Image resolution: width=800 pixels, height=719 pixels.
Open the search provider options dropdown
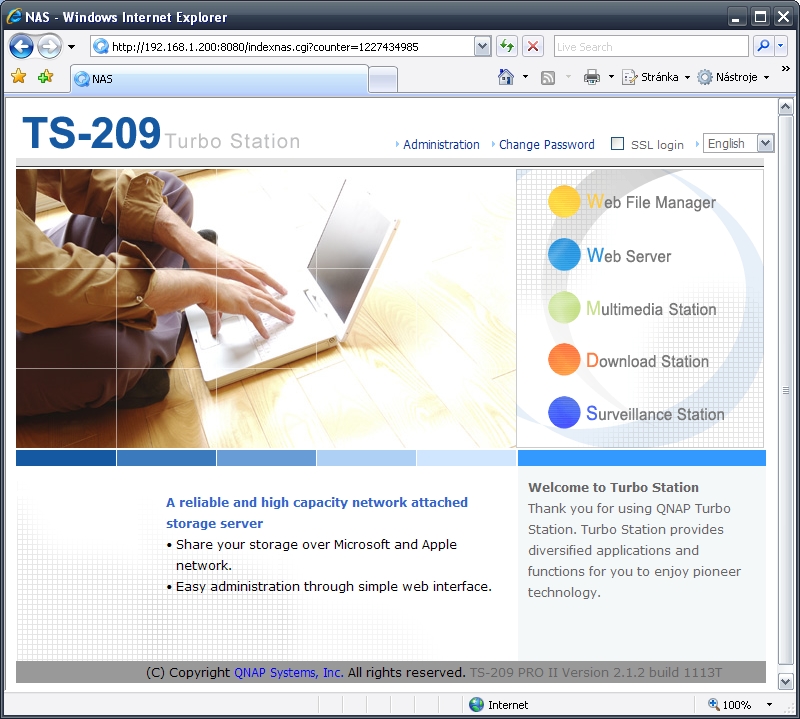point(781,46)
